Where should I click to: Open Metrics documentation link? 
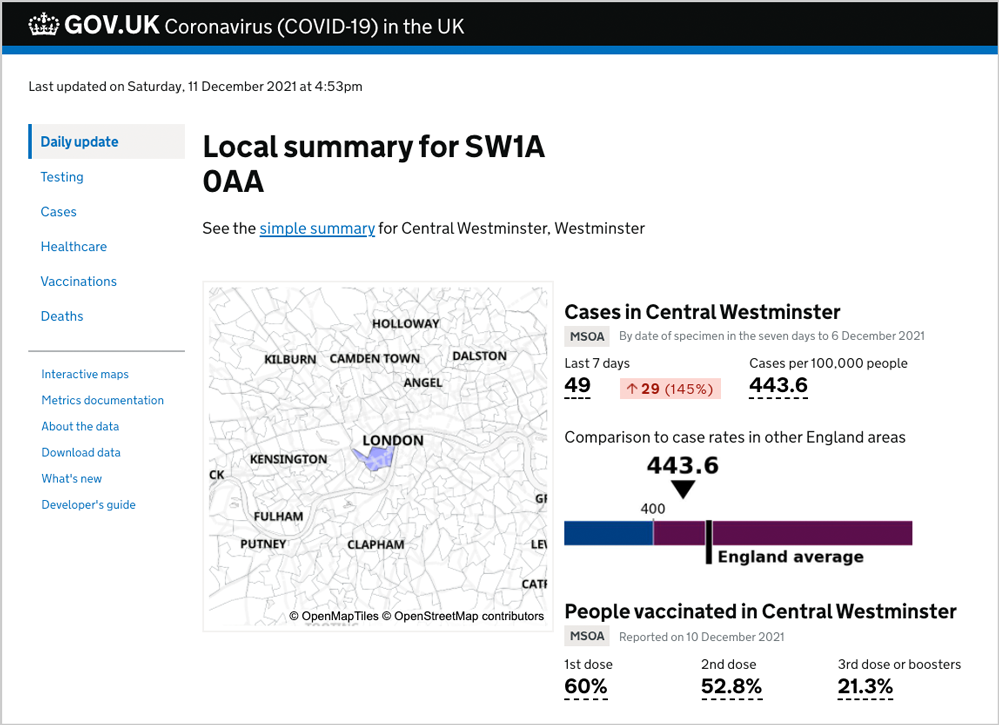coord(103,400)
